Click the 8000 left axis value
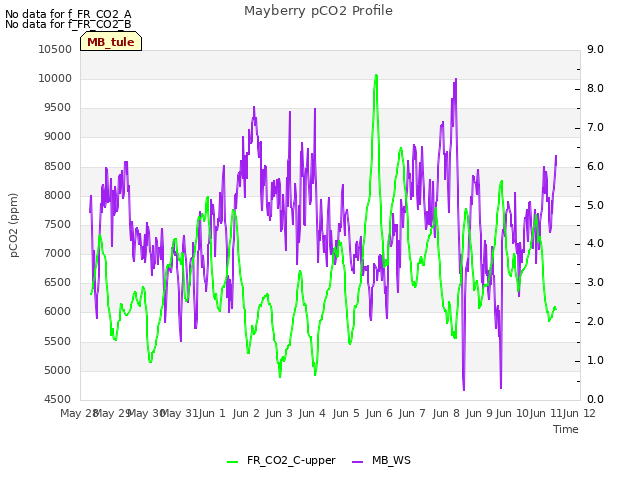The height and width of the screenshot is (480, 640). [58, 196]
